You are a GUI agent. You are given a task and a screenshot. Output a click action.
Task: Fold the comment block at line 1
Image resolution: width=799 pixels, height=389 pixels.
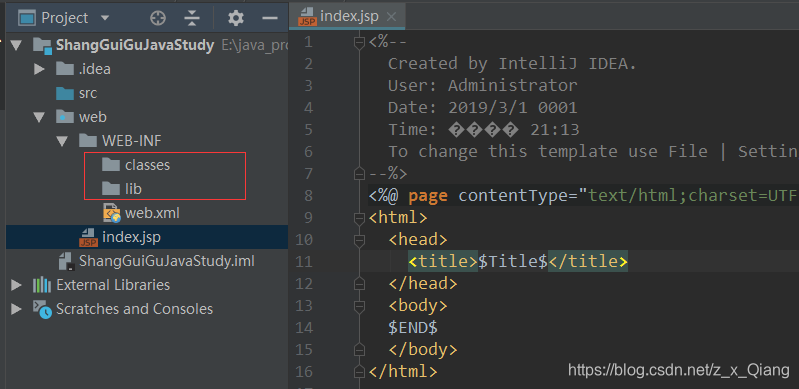360,42
